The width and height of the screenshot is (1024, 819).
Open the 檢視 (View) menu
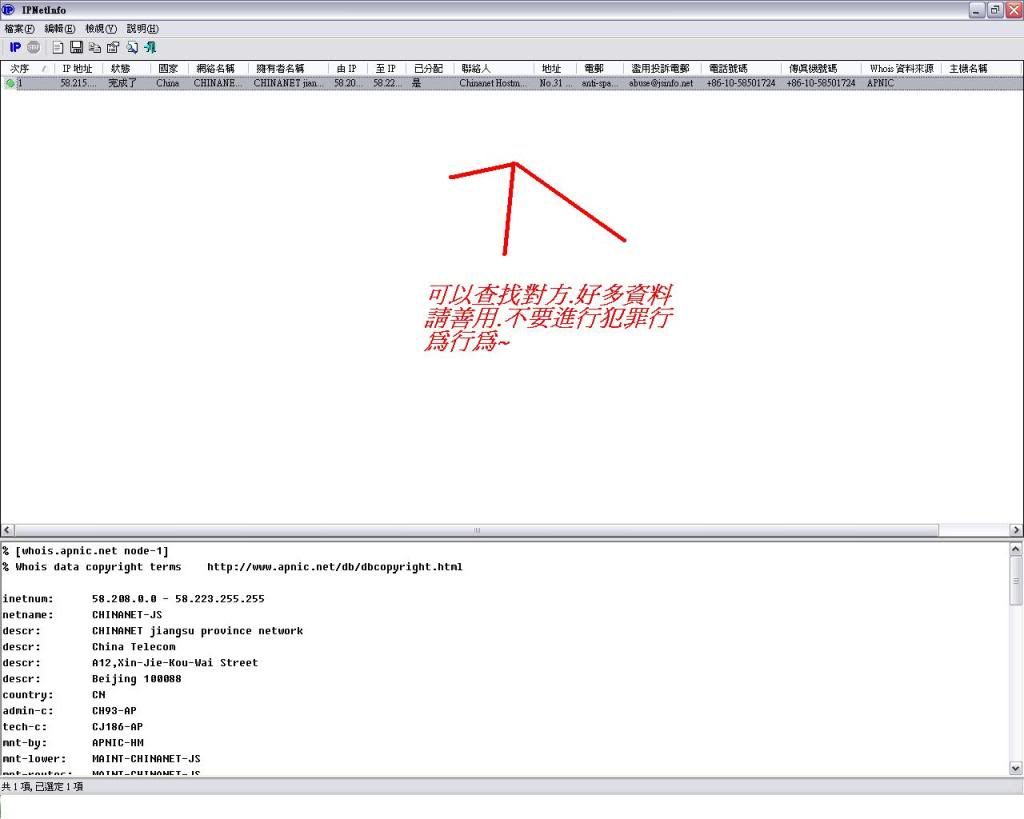pyautogui.click(x=100, y=29)
